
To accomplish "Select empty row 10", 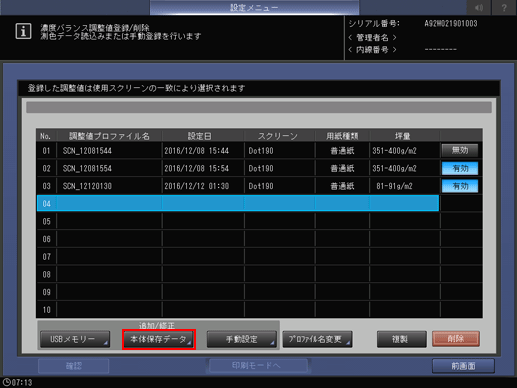I will coord(238,310).
